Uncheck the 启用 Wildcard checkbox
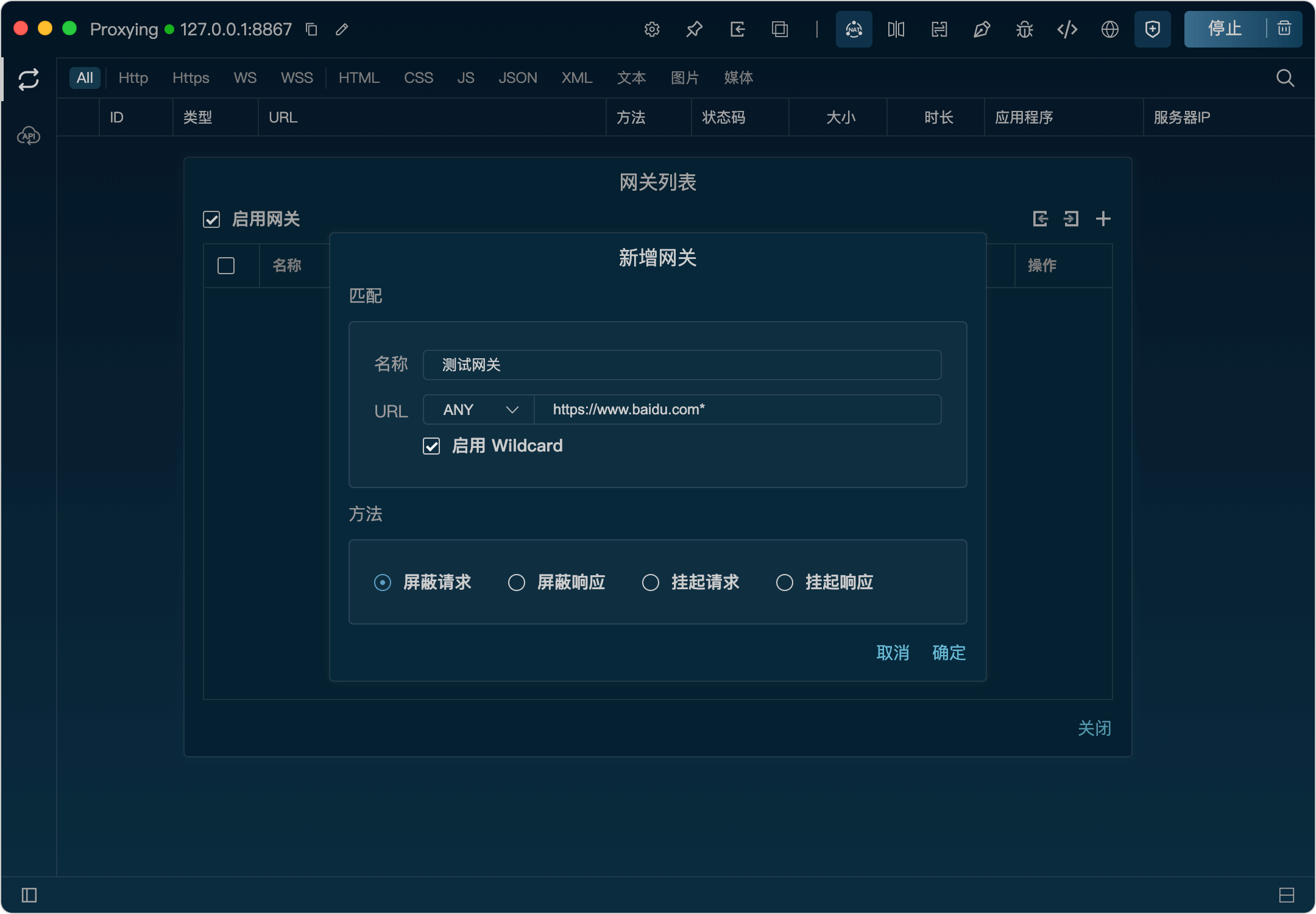This screenshot has height=914, width=1316. (x=431, y=446)
